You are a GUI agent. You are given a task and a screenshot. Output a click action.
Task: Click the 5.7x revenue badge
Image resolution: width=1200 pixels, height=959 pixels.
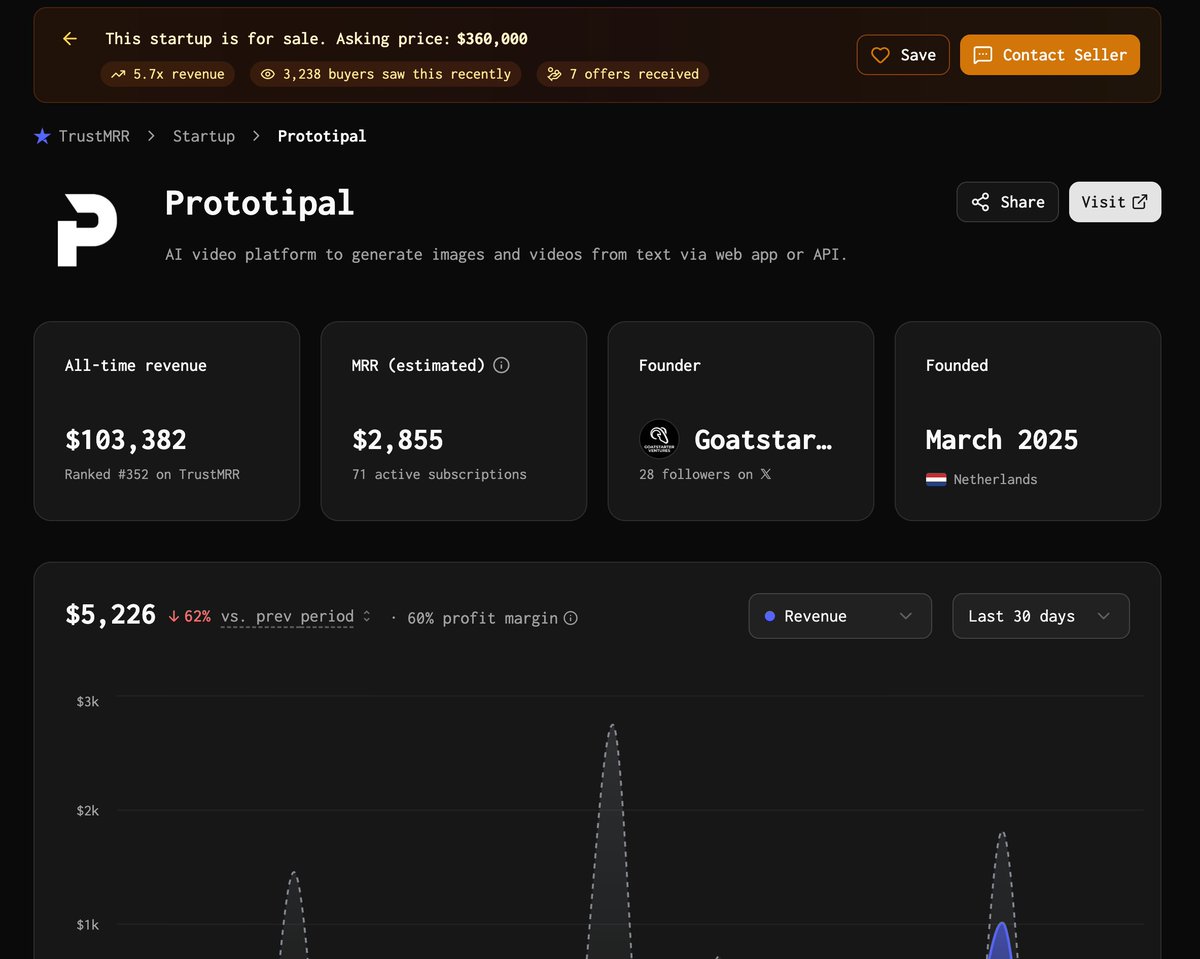click(x=168, y=74)
